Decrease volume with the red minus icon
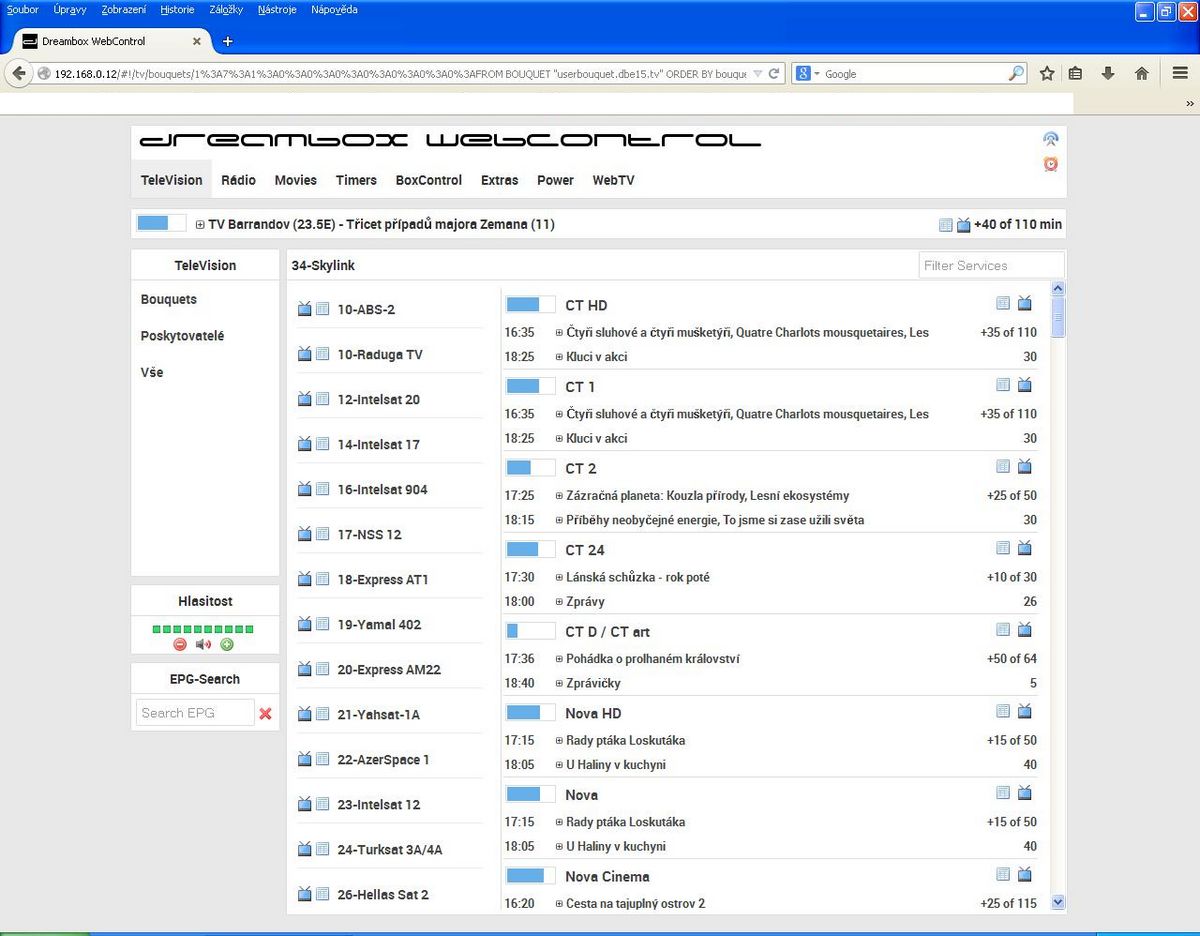This screenshot has height=936, width=1200. click(180, 644)
